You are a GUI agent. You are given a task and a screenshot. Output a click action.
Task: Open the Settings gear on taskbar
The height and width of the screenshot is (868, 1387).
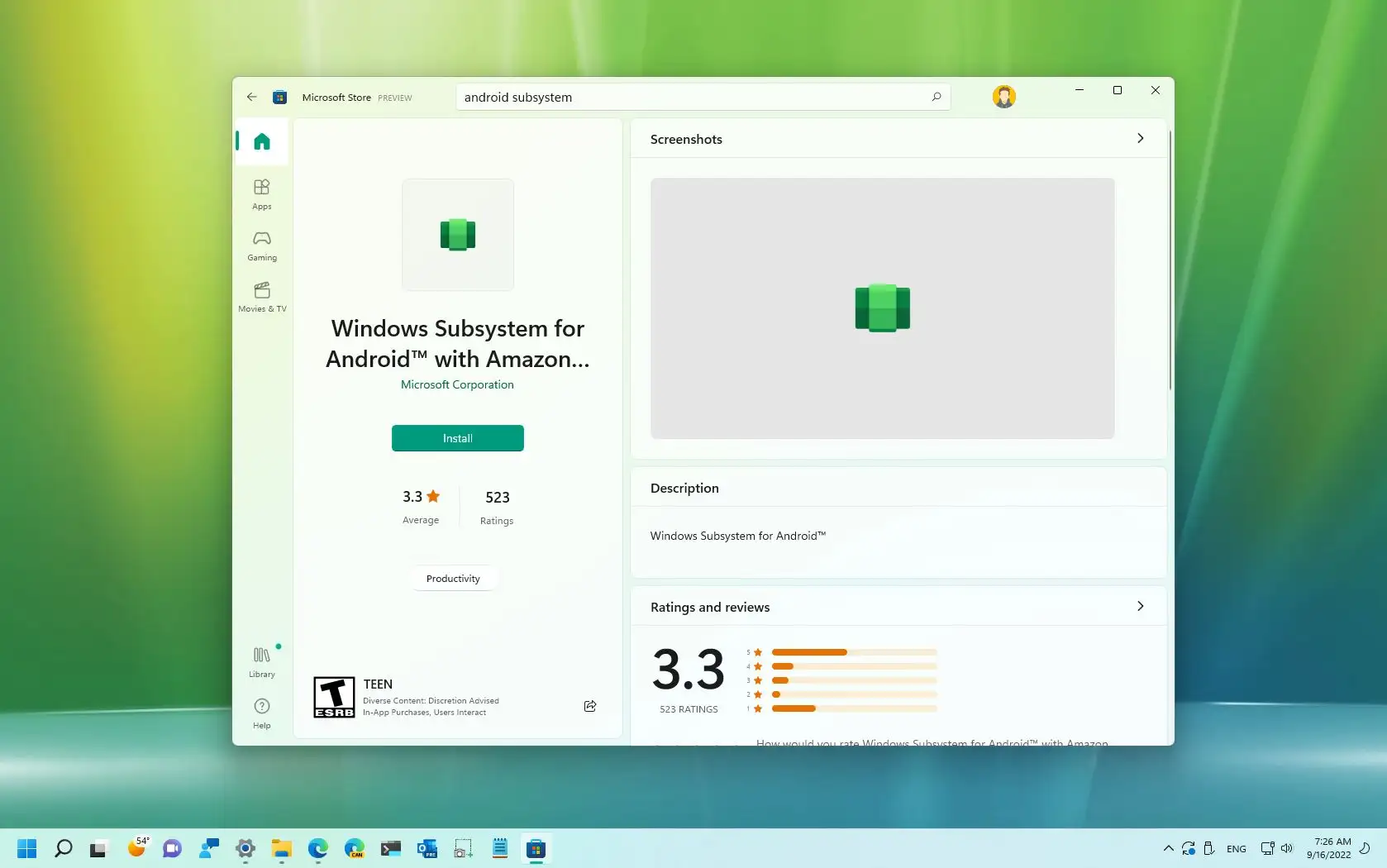click(x=245, y=848)
